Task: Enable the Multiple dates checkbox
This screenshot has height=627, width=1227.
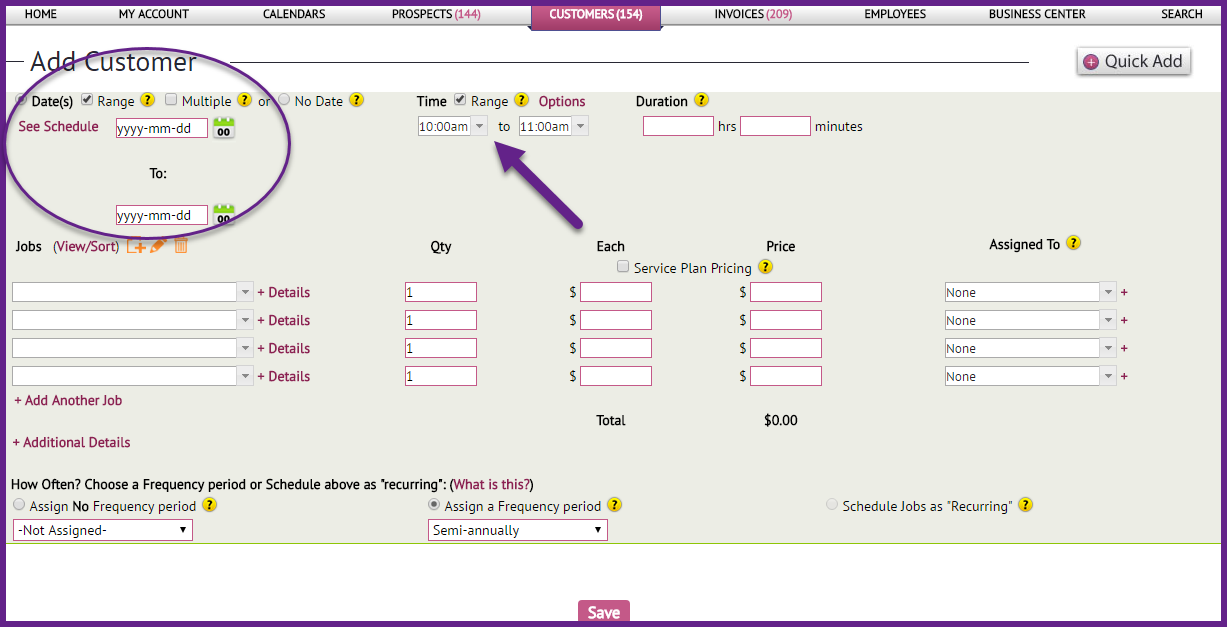Action: 171,100
